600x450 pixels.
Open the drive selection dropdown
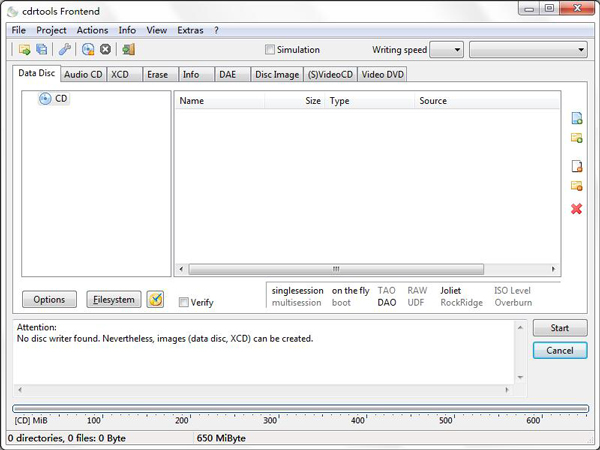tap(528, 50)
